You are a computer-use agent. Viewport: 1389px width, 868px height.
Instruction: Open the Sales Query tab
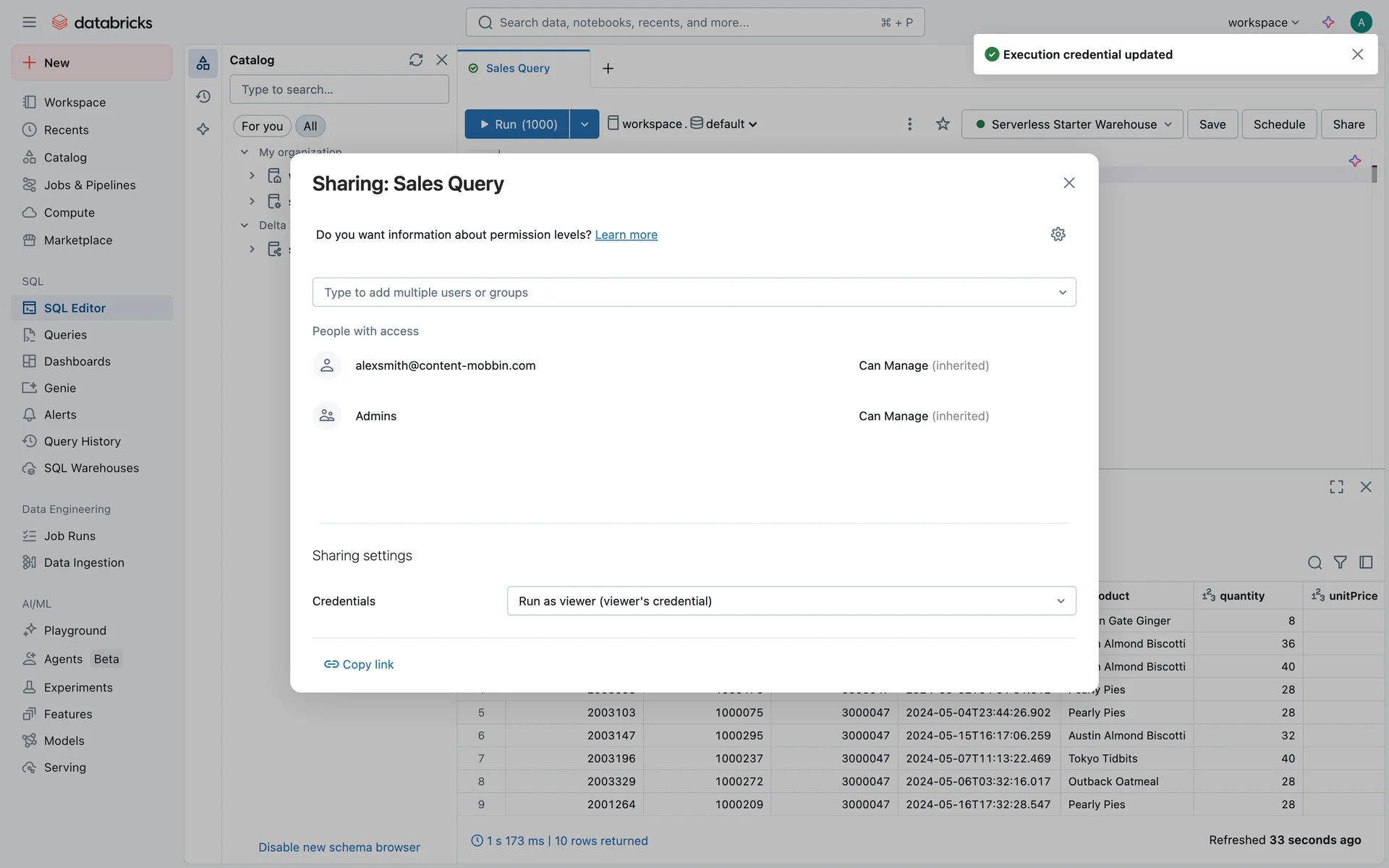pos(517,68)
